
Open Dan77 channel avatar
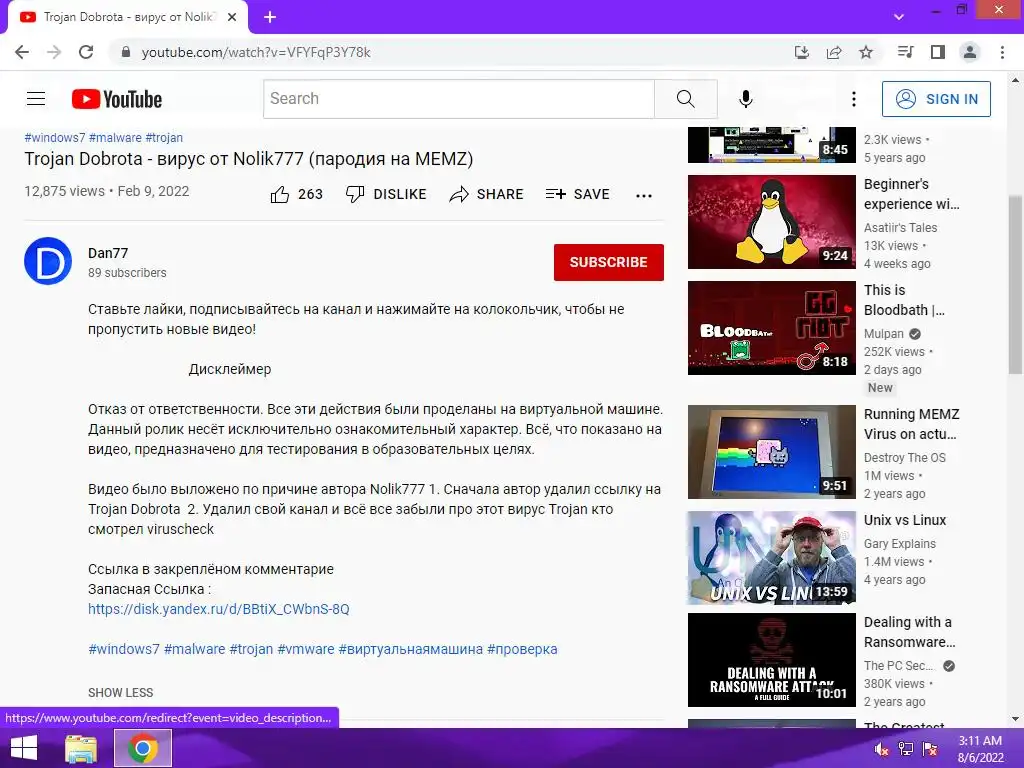pyautogui.click(x=48, y=261)
